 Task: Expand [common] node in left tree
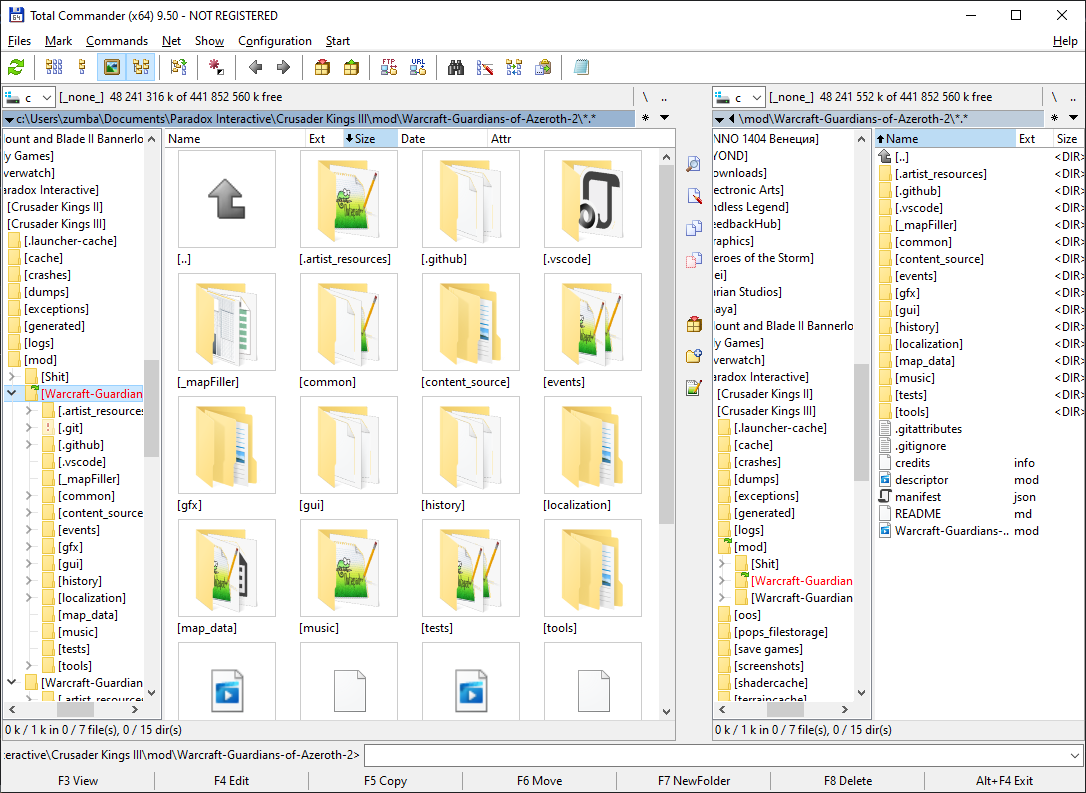(x=28, y=496)
